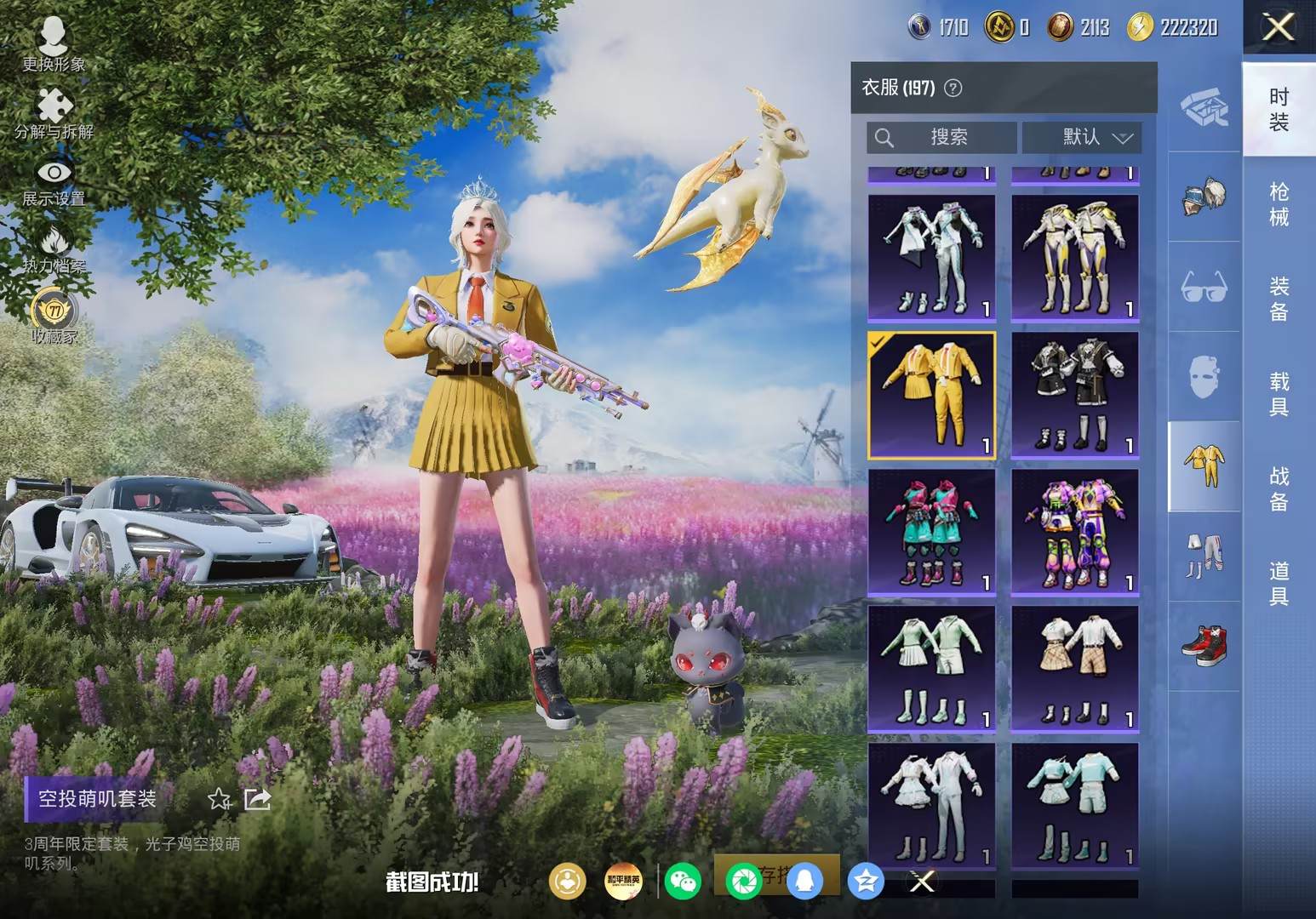Image resolution: width=1316 pixels, height=919 pixels.
Task: Select the purple neon baggy outfit
Action: click(1075, 533)
